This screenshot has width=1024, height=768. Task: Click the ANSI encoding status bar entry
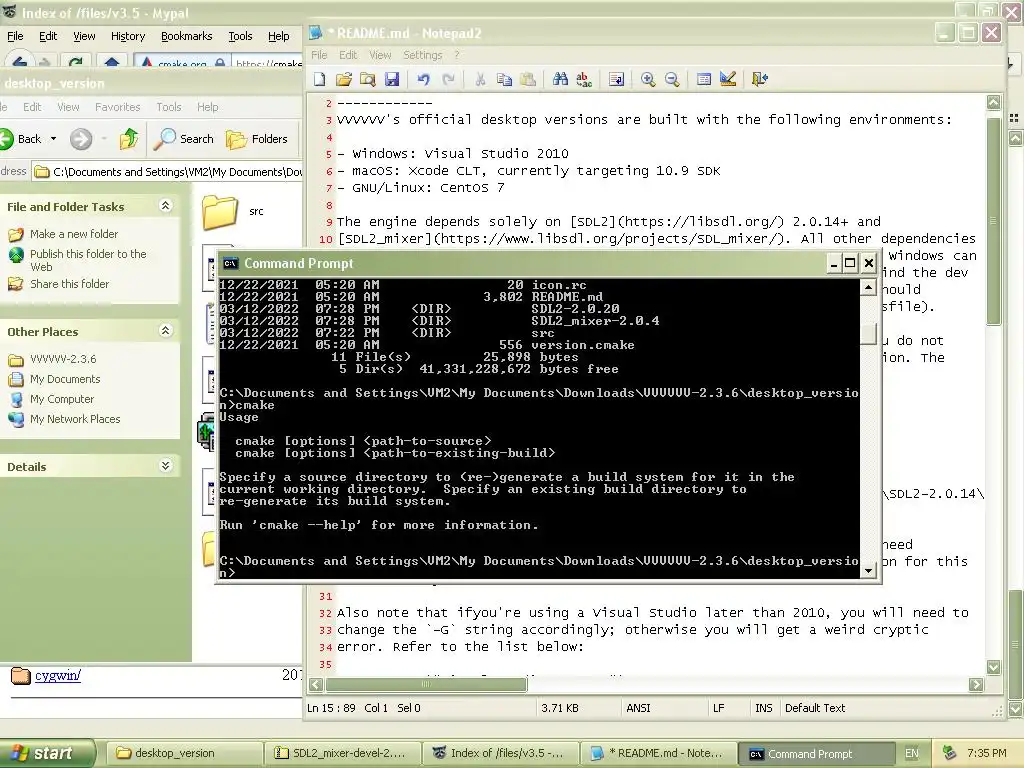click(x=638, y=708)
